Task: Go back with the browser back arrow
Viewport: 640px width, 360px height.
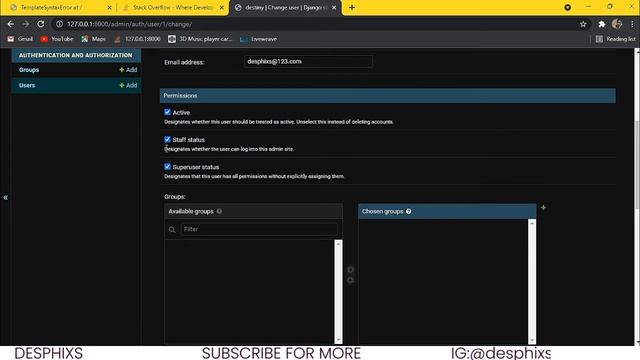Action: point(11,24)
